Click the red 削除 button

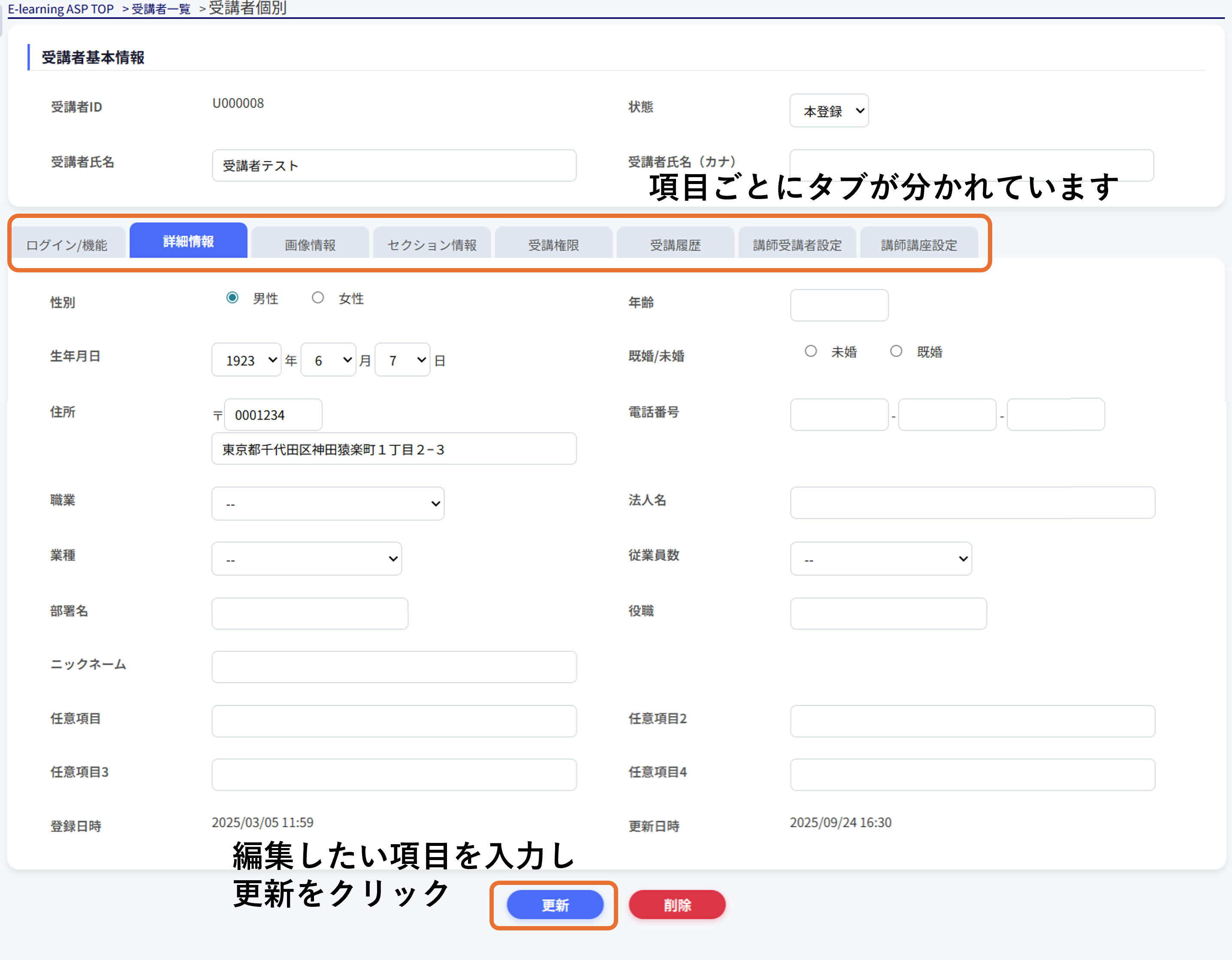point(677,905)
